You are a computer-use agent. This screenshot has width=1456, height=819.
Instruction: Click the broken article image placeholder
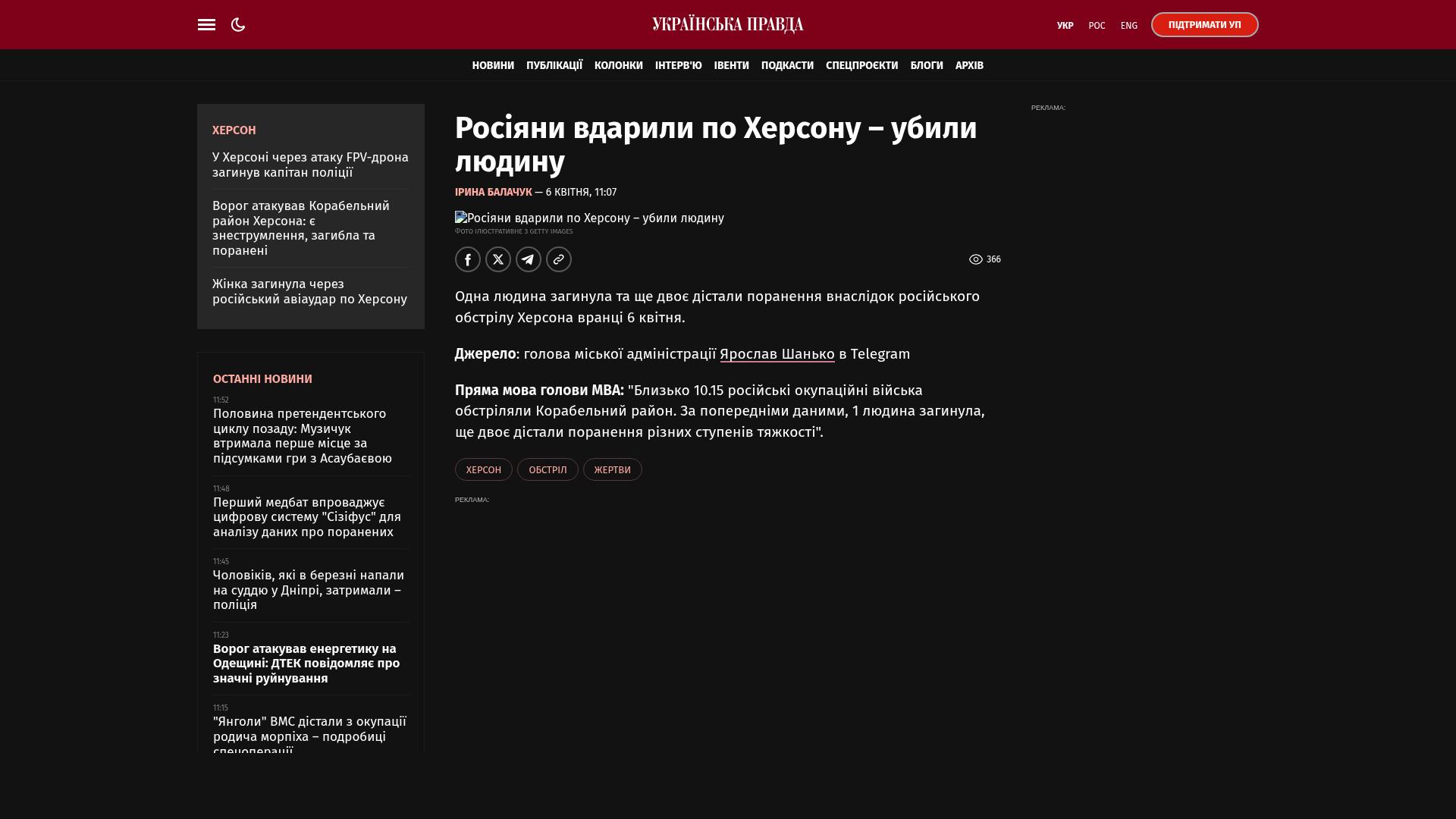[461, 218]
